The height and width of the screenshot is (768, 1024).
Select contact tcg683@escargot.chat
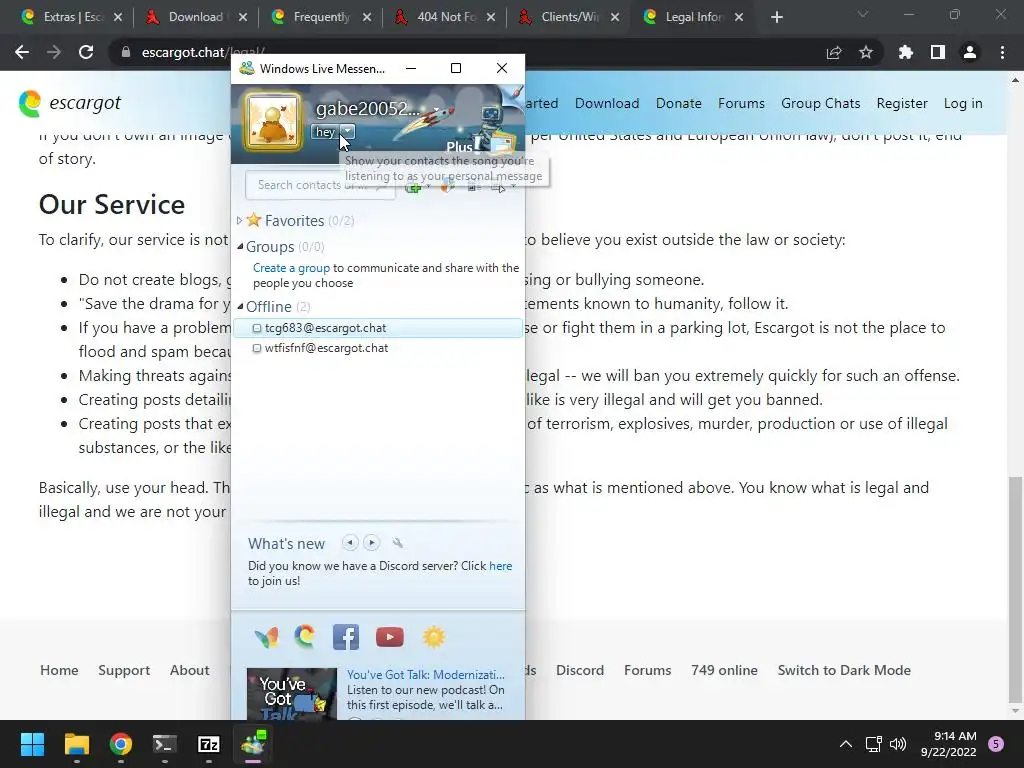pyautogui.click(x=377, y=328)
